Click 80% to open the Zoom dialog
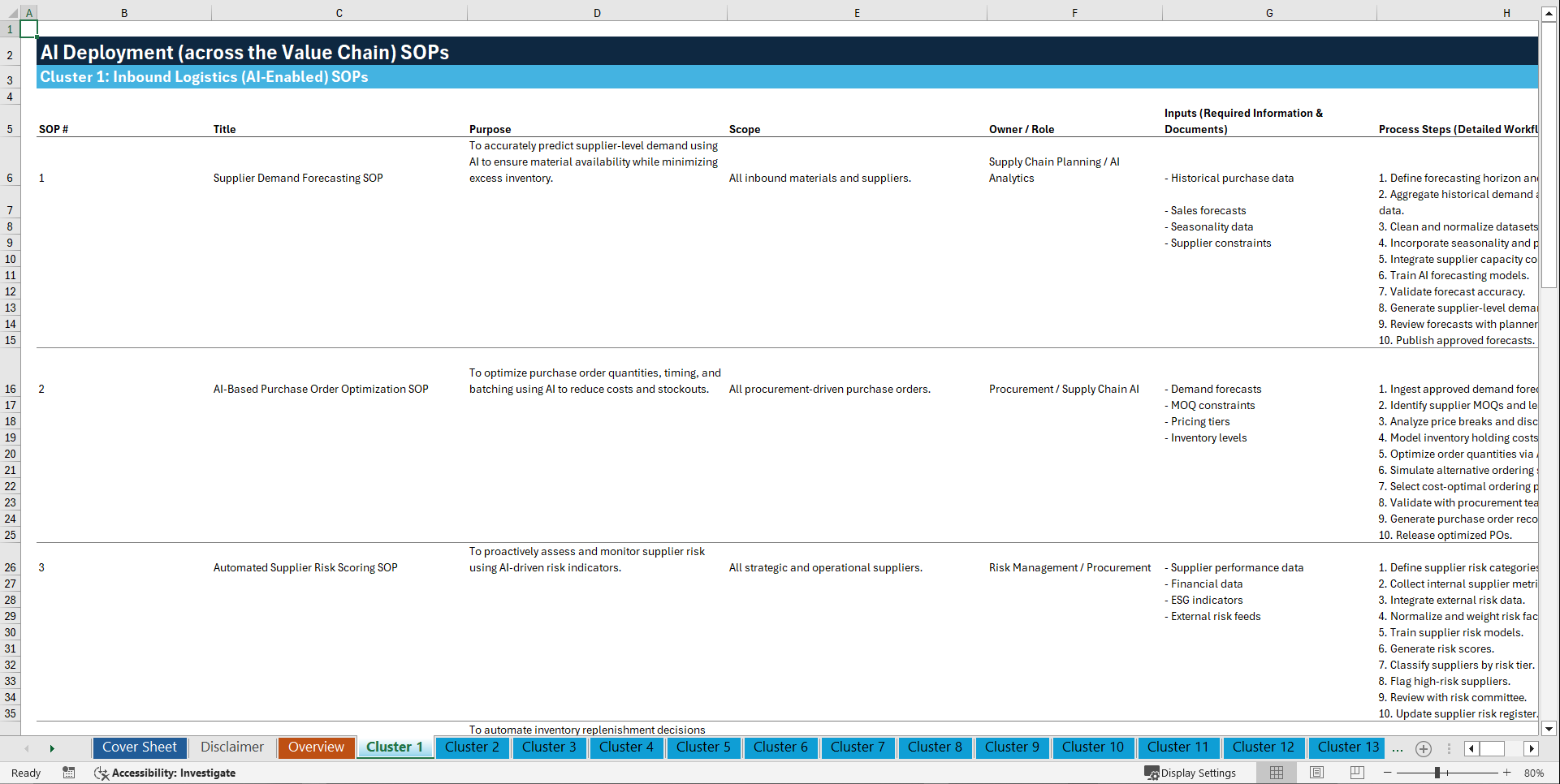The image size is (1560, 784). [x=1533, y=773]
